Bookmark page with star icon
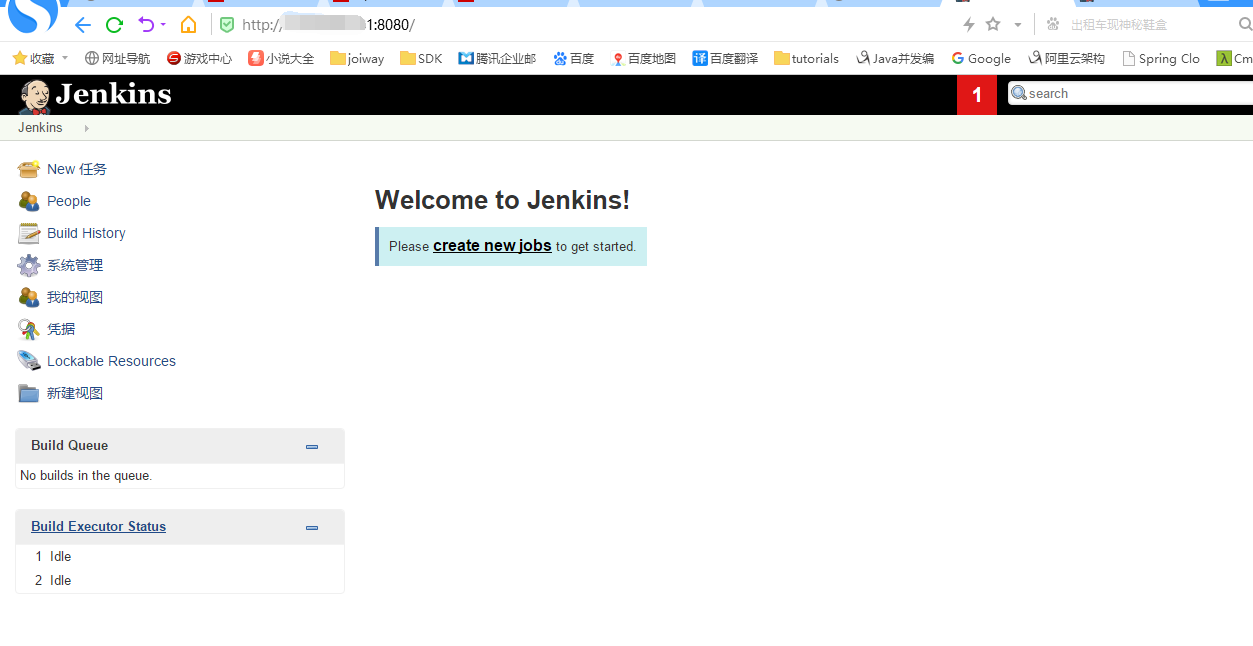This screenshot has width=1253, height=646. coord(993,24)
